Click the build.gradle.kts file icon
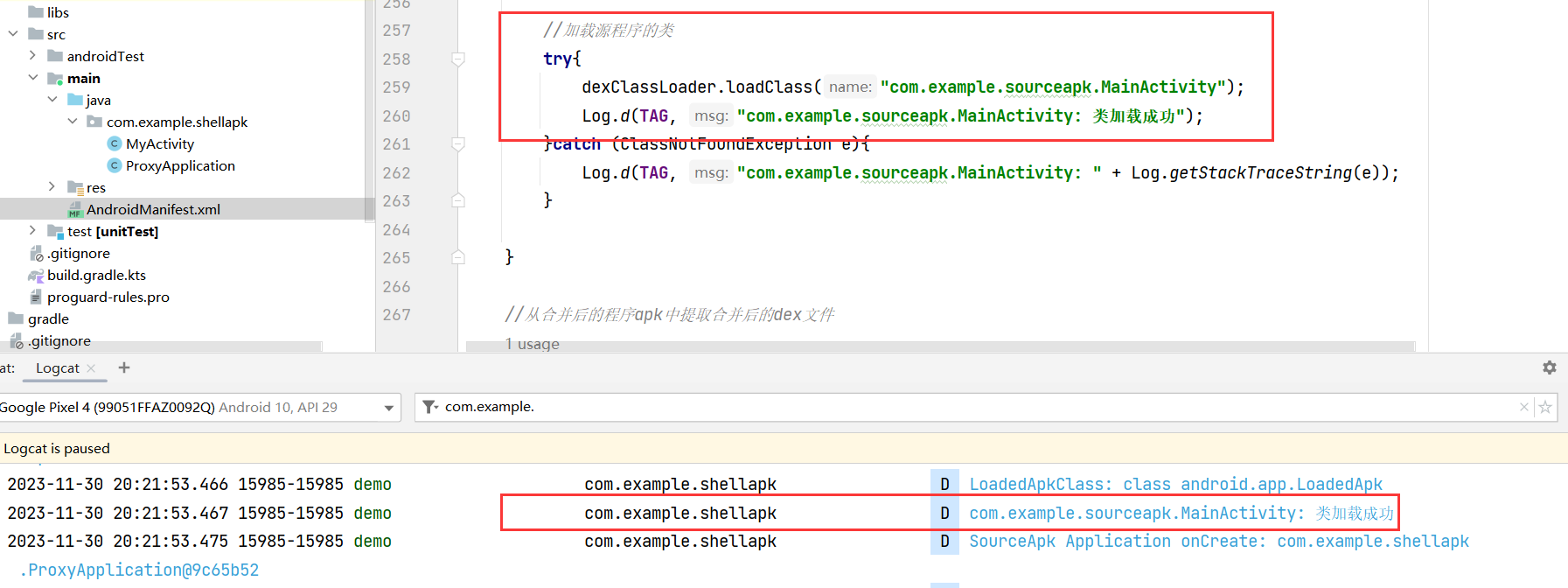Viewport: 1568px width, 588px height. click(x=36, y=275)
